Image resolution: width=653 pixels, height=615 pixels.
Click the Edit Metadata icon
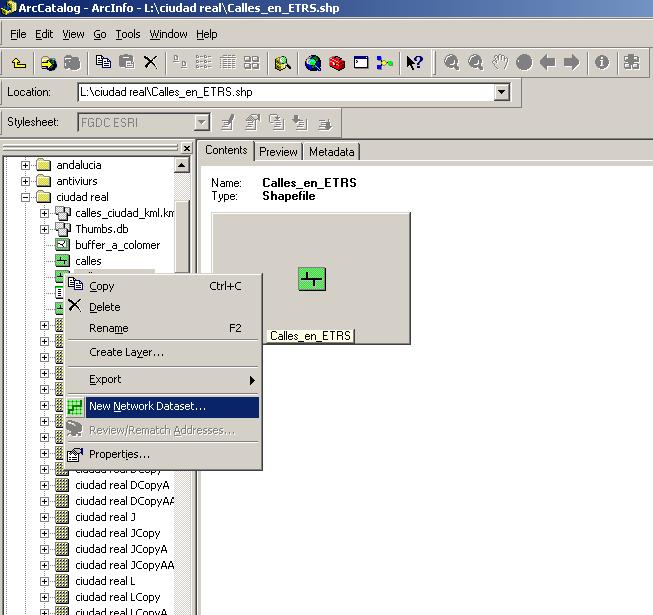coord(227,123)
